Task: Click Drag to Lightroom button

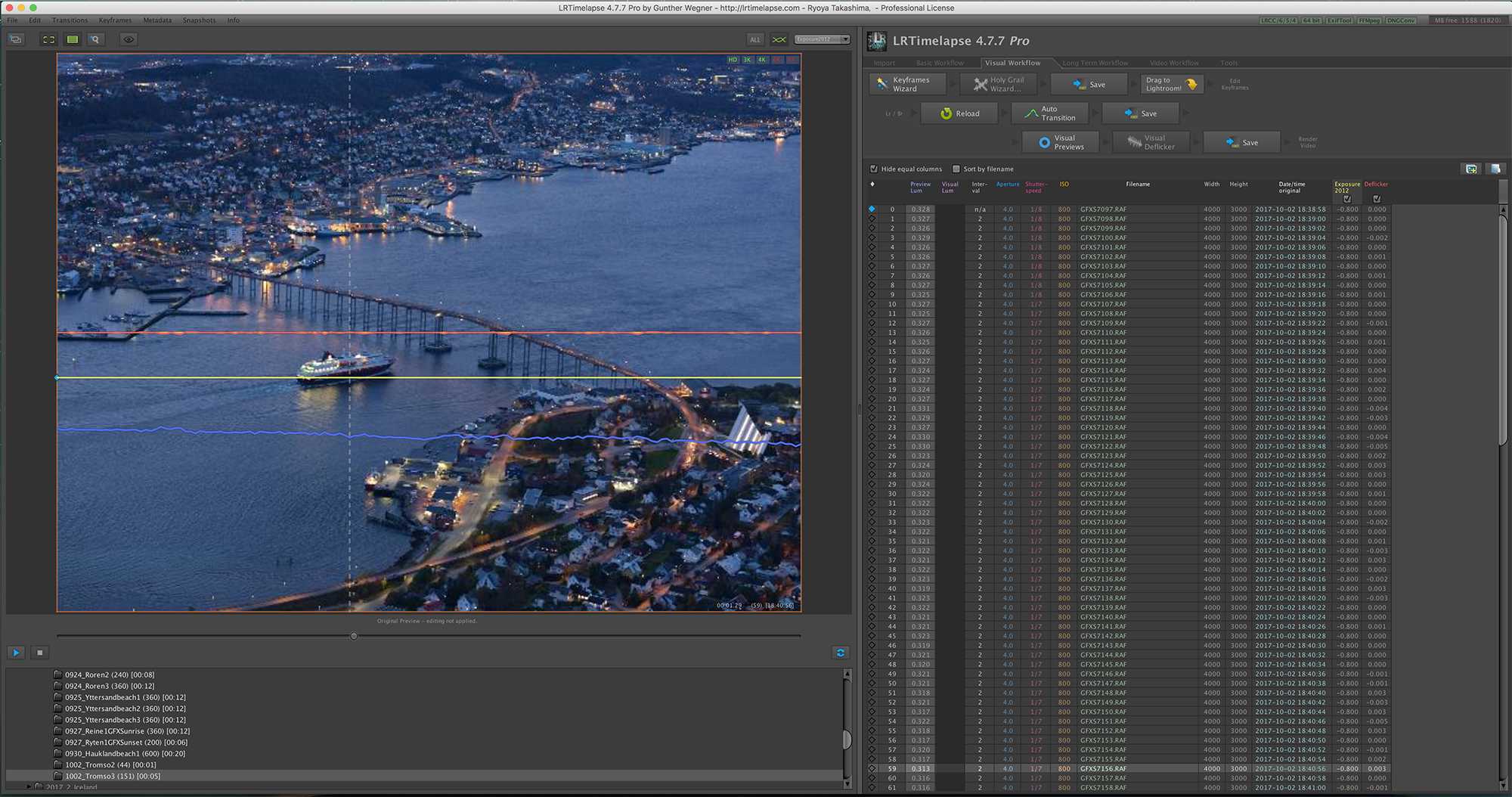Action: [x=1172, y=84]
